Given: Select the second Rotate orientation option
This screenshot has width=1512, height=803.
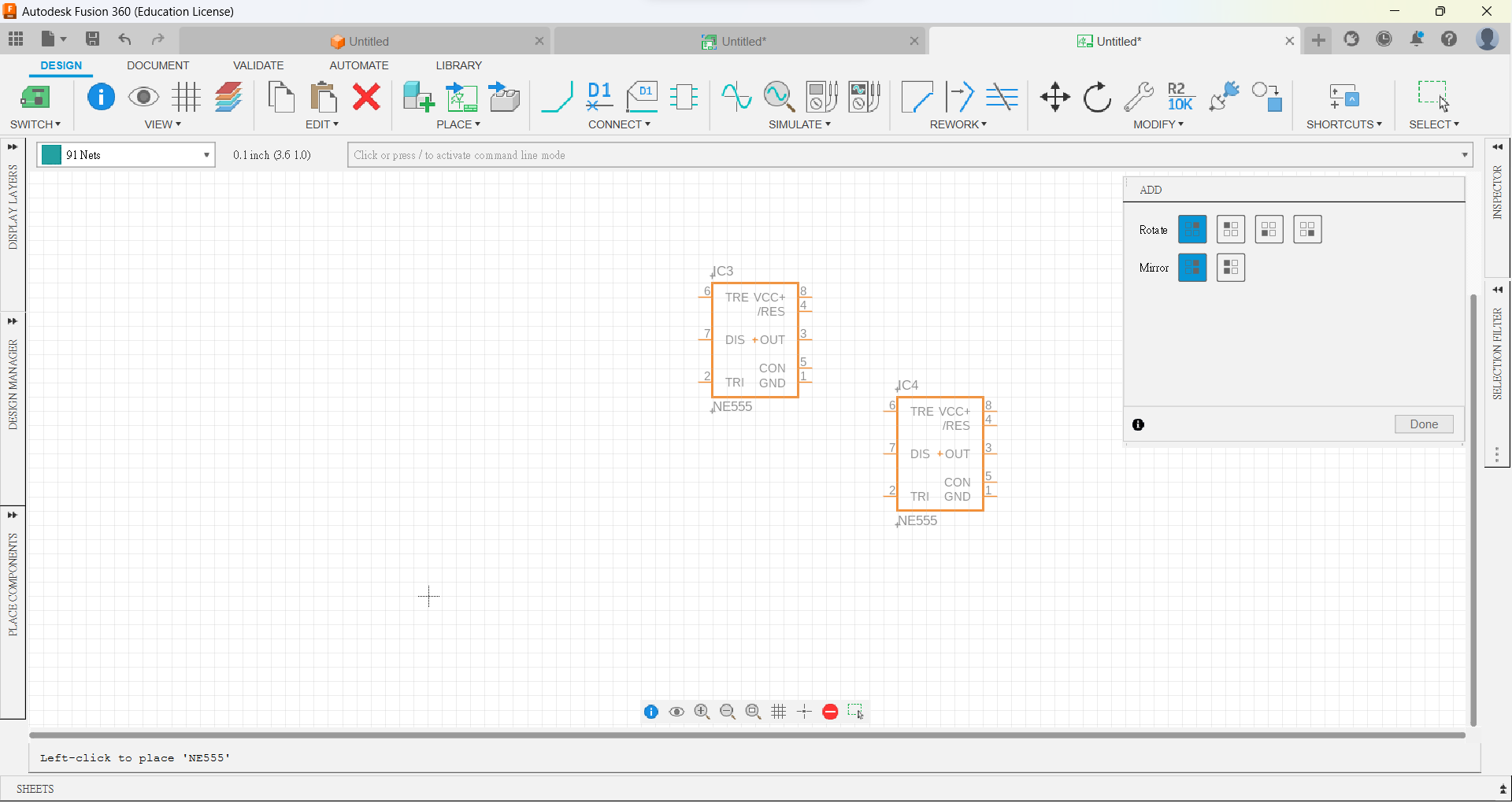Looking at the screenshot, I should 1230,230.
